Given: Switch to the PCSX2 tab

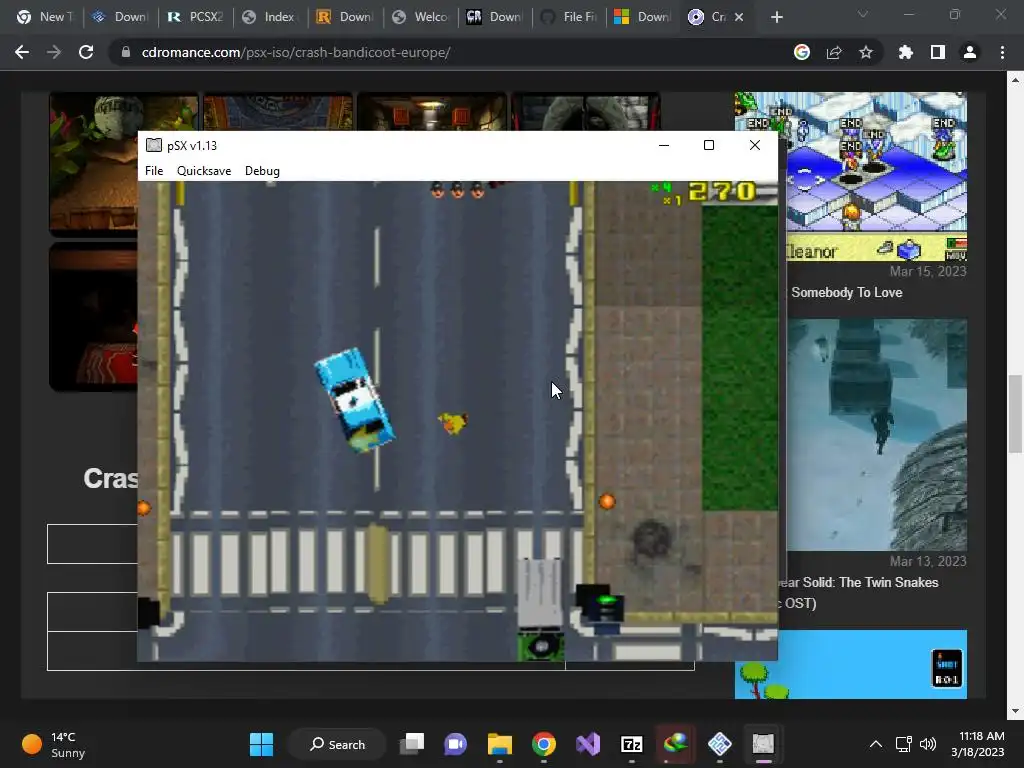Looking at the screenshot, I should pos(195,17).
